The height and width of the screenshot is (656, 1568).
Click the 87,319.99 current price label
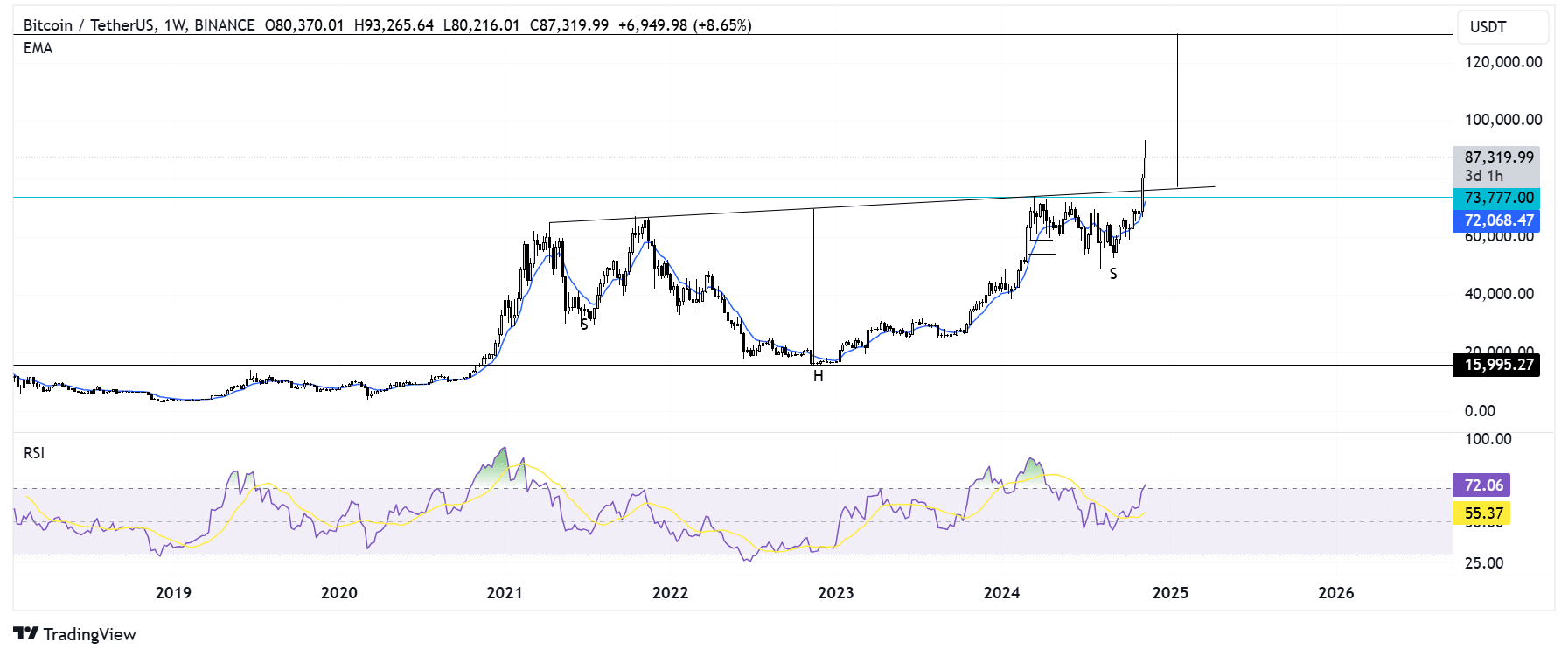(1498, 157)
